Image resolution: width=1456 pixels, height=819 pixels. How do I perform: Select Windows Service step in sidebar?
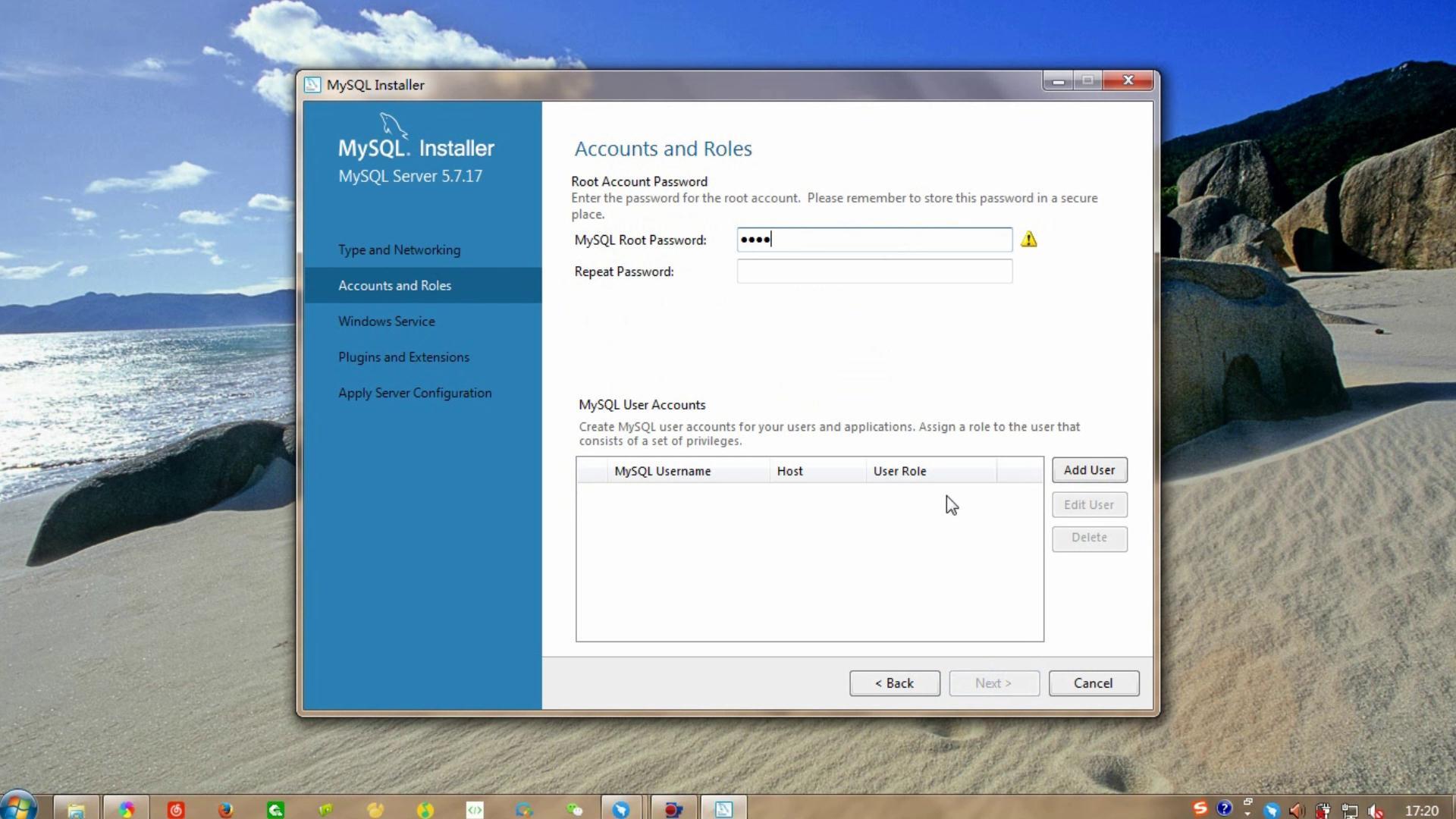pyautogui.click(x=387, y=322)
